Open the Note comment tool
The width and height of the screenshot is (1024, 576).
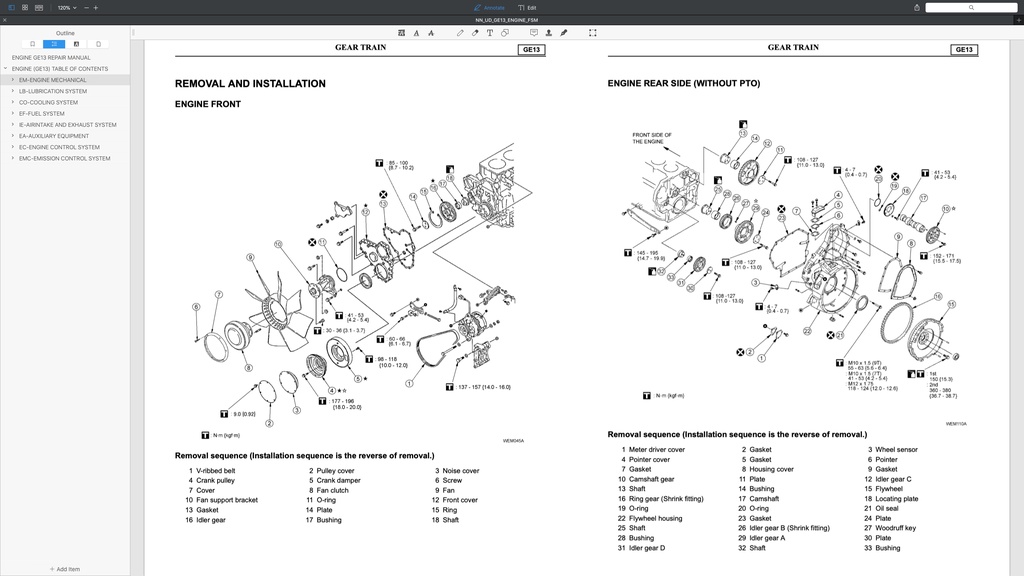534,32
